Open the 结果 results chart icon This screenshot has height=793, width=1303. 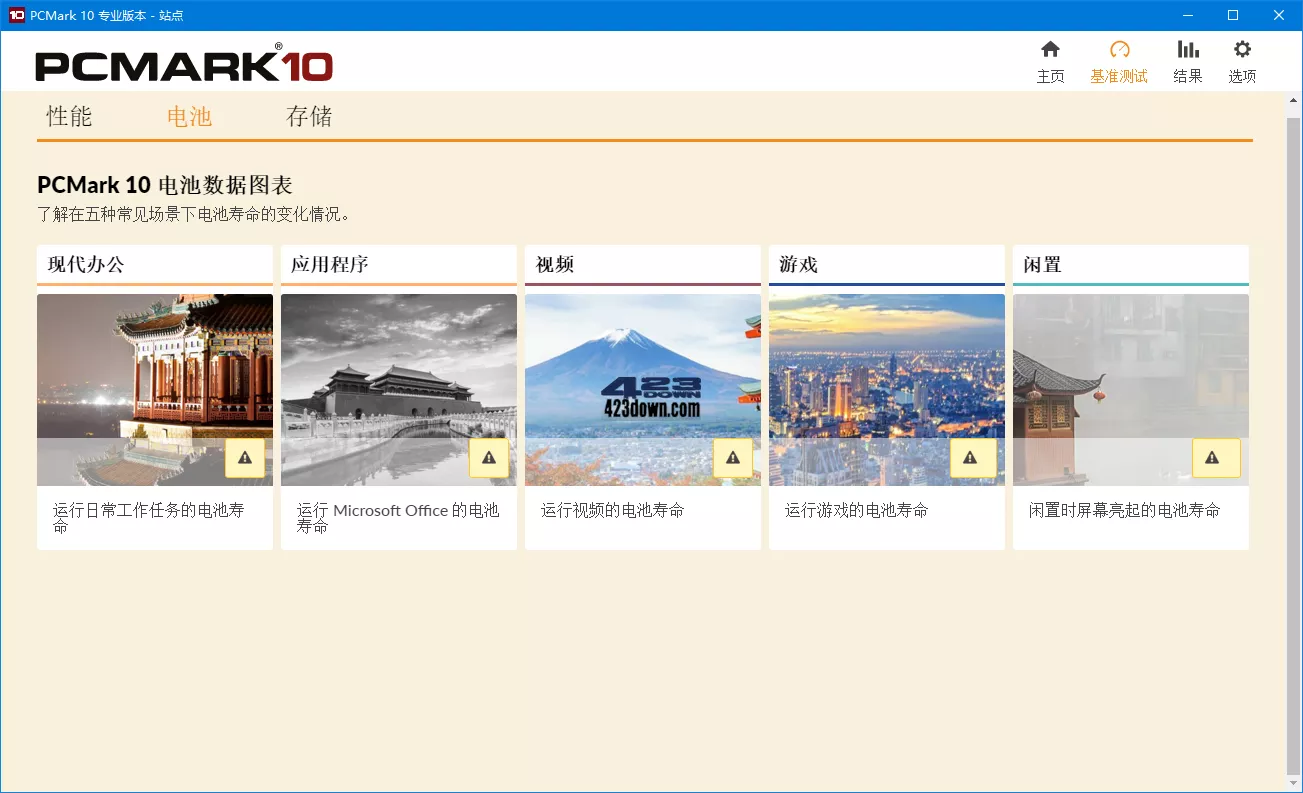click(1187, 59)
